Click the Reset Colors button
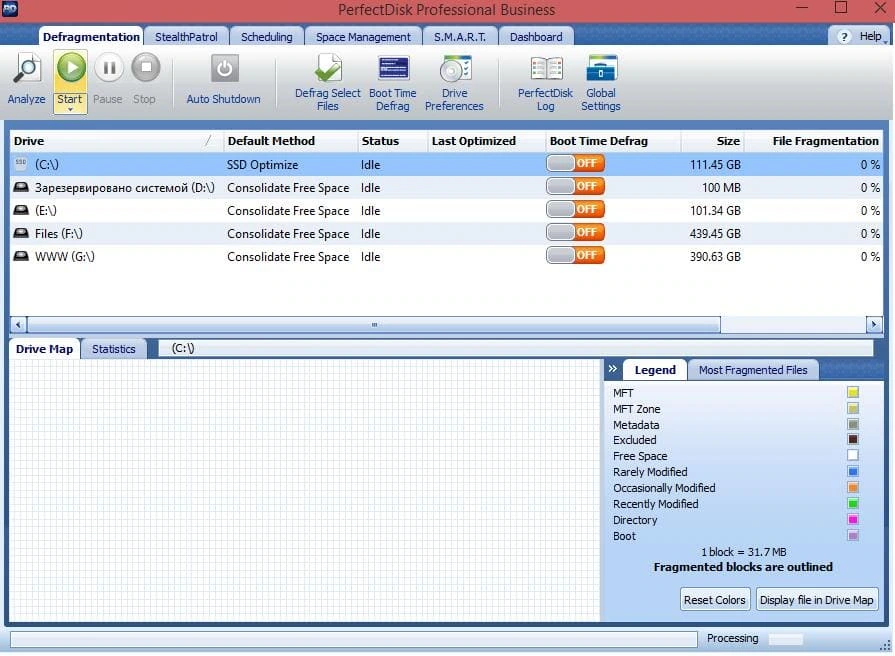This screenshot has width=895, height=656. coord(715,600)
